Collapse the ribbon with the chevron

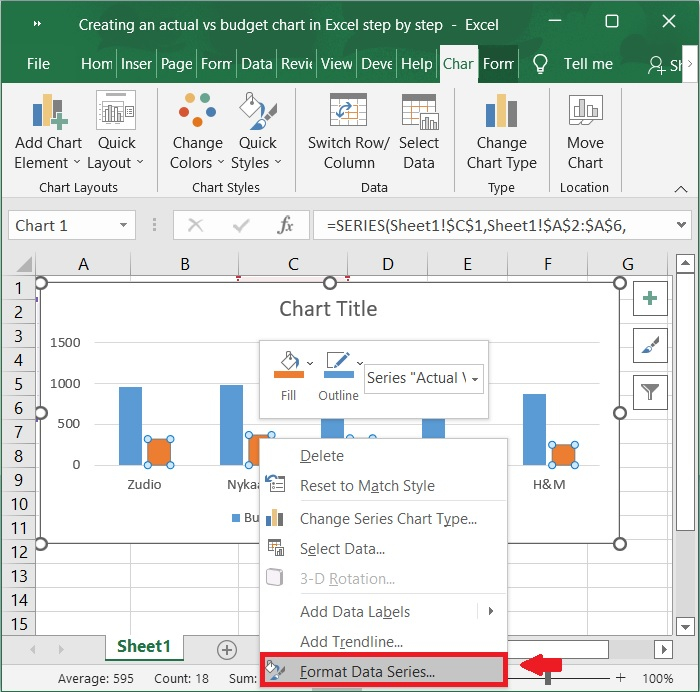(681, 189)
